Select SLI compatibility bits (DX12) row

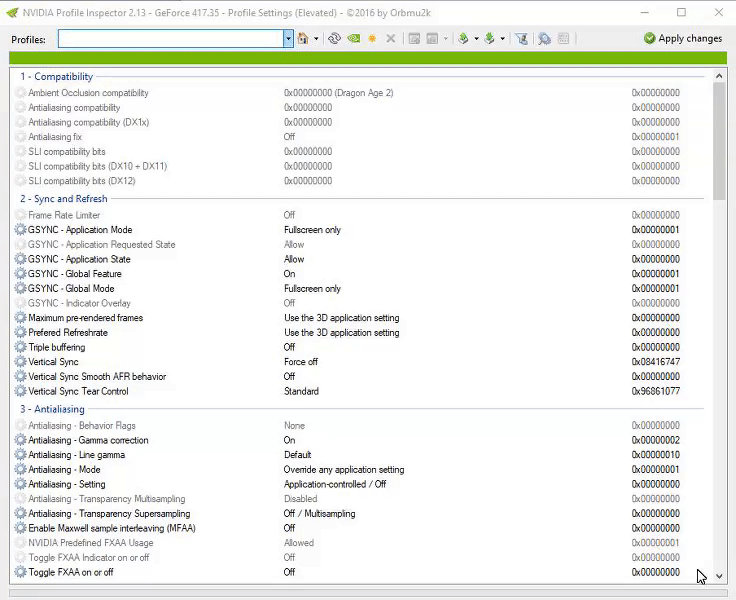coord(359,181)
